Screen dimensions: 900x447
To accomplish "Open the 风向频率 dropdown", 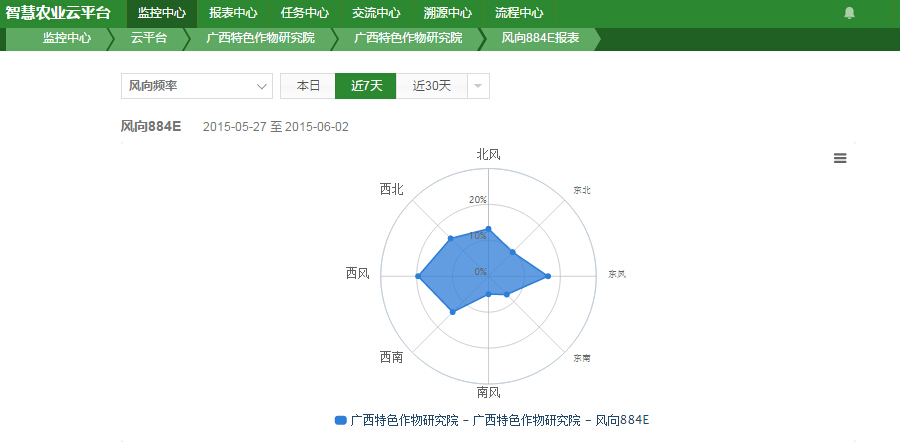I will coord(196,86).
